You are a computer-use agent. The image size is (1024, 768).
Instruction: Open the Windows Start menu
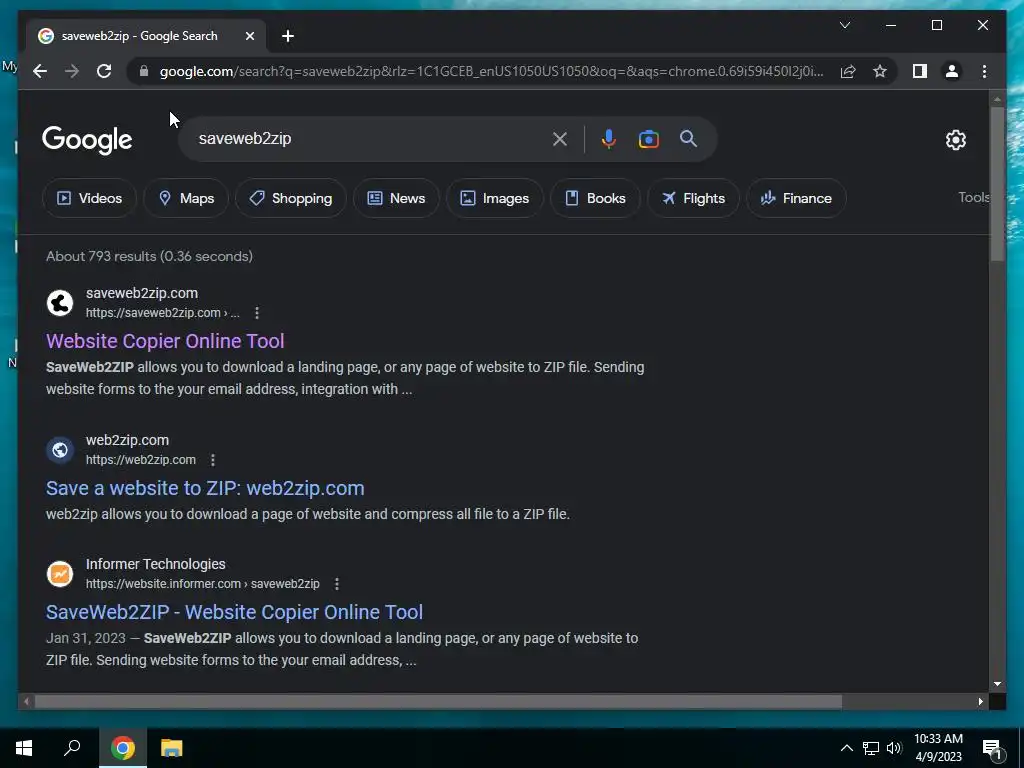(24, 748)
